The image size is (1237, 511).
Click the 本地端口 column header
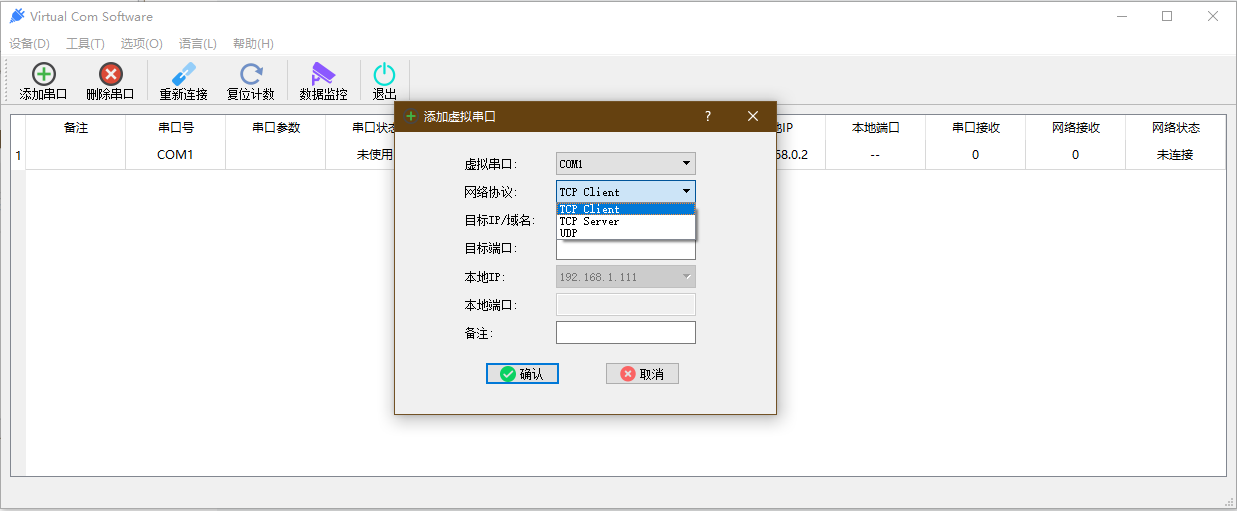876,128
